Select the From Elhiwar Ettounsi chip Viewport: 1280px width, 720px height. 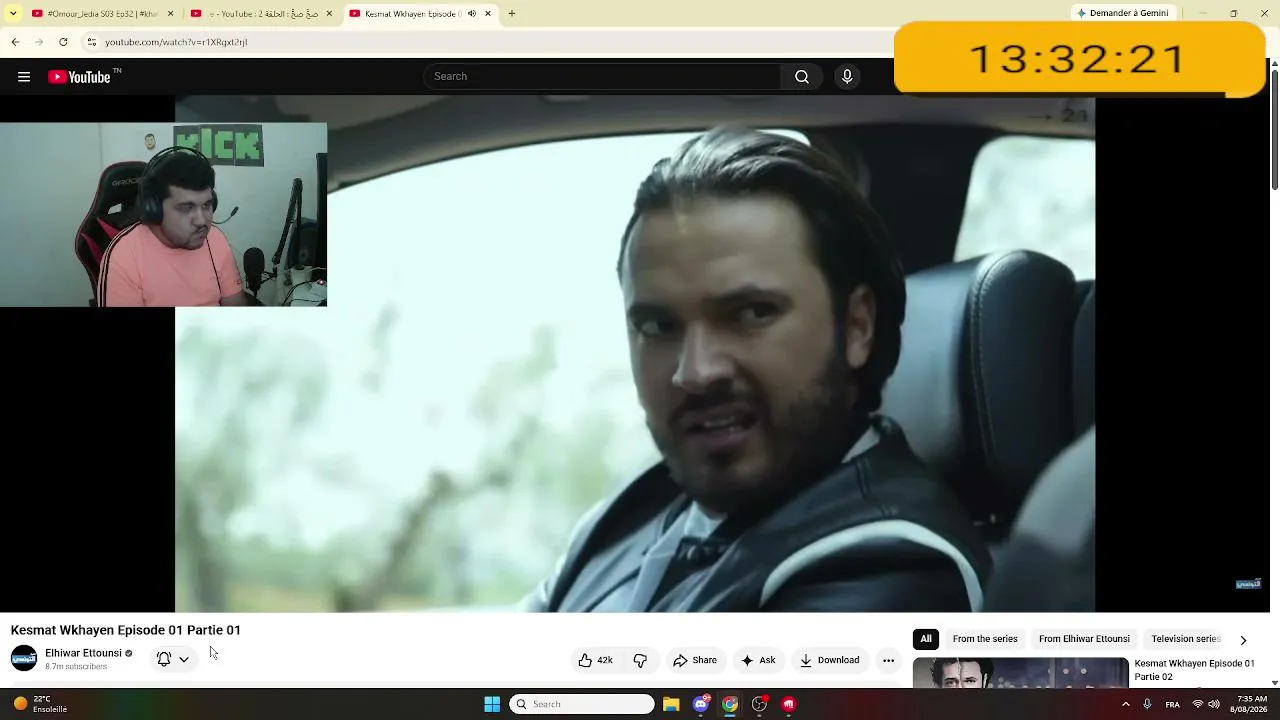pyautogui.click(x=1084, y=639)
